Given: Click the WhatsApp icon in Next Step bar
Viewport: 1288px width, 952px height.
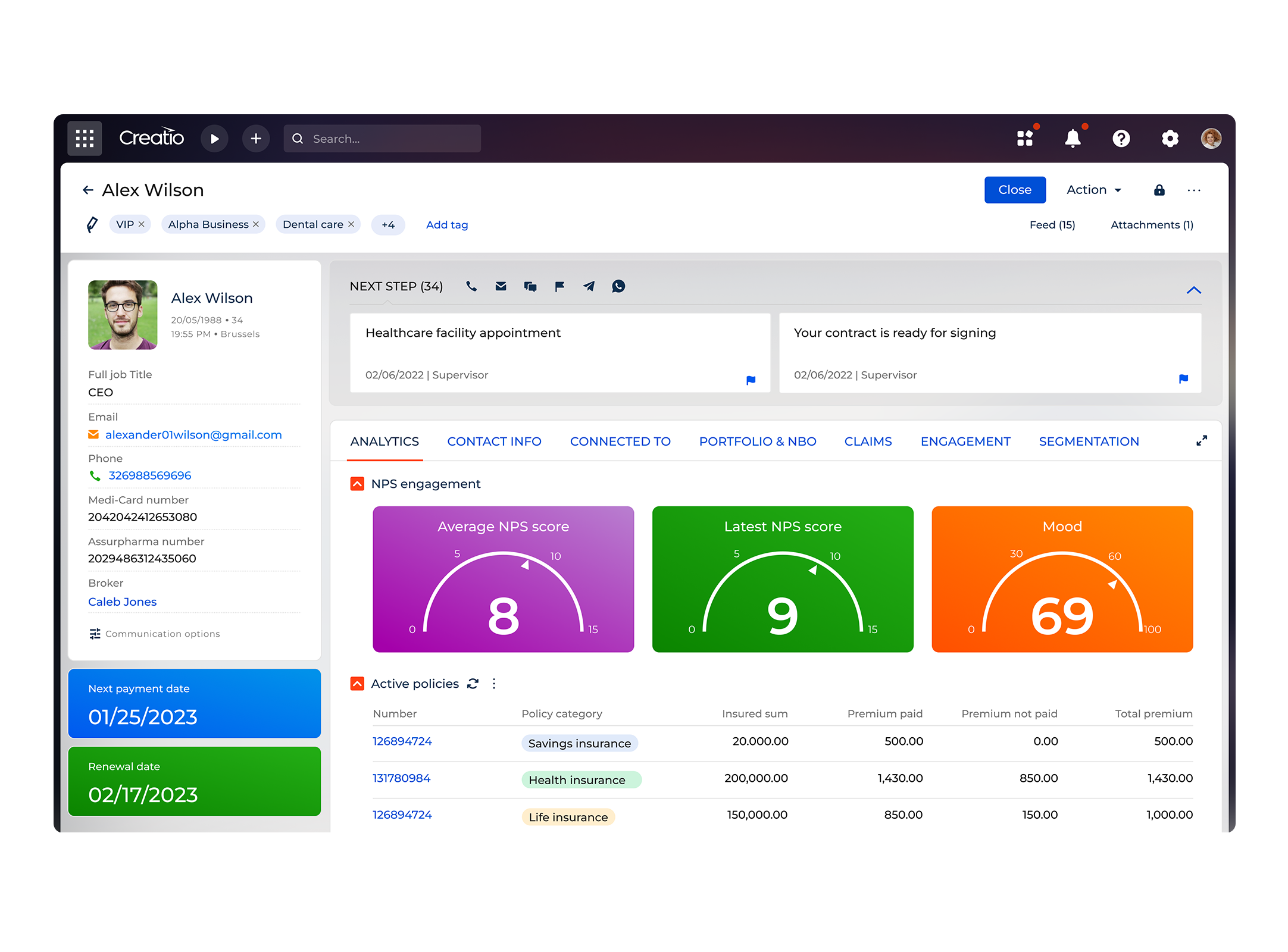Looking at the screenshot, I should 618,286.
